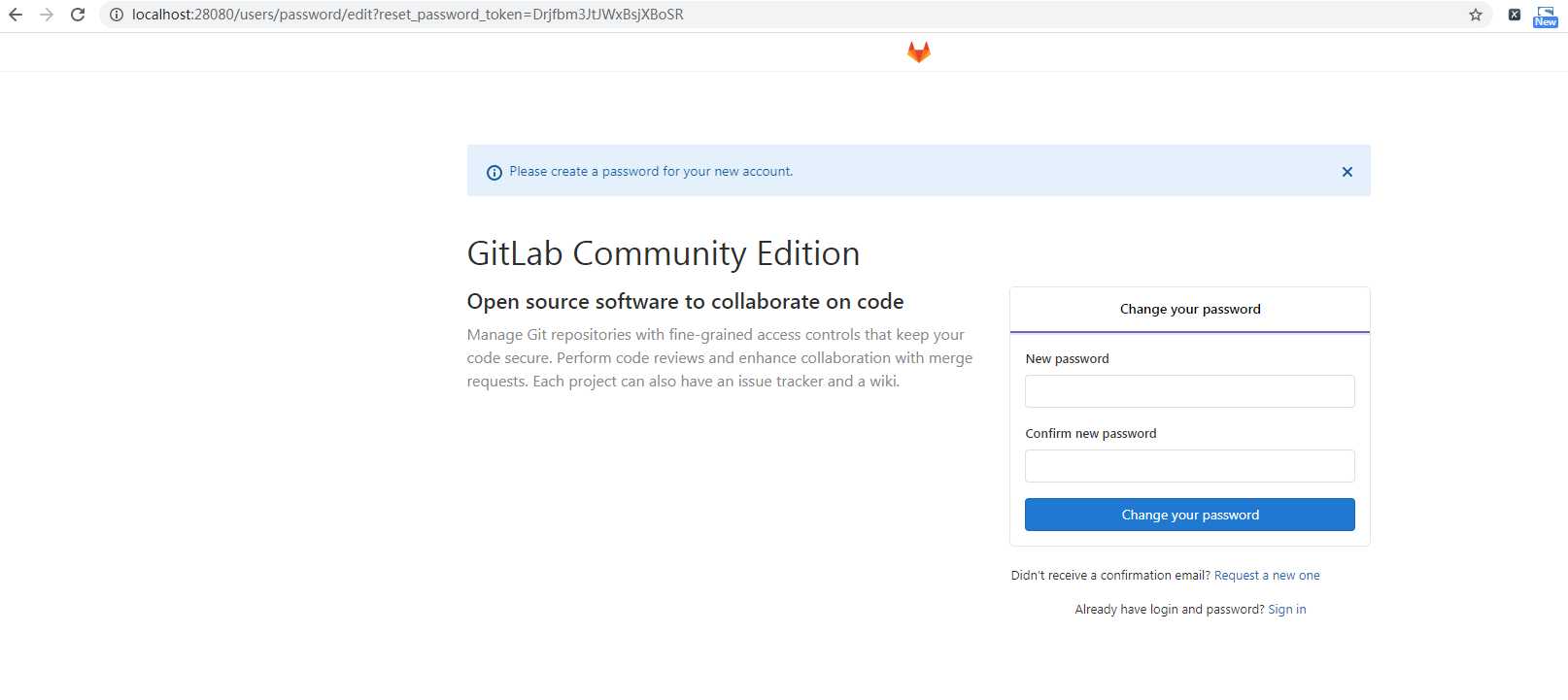Open the extension icon labeled New
Viewport: 1568px width, 700px height.
click(1546, 16)
